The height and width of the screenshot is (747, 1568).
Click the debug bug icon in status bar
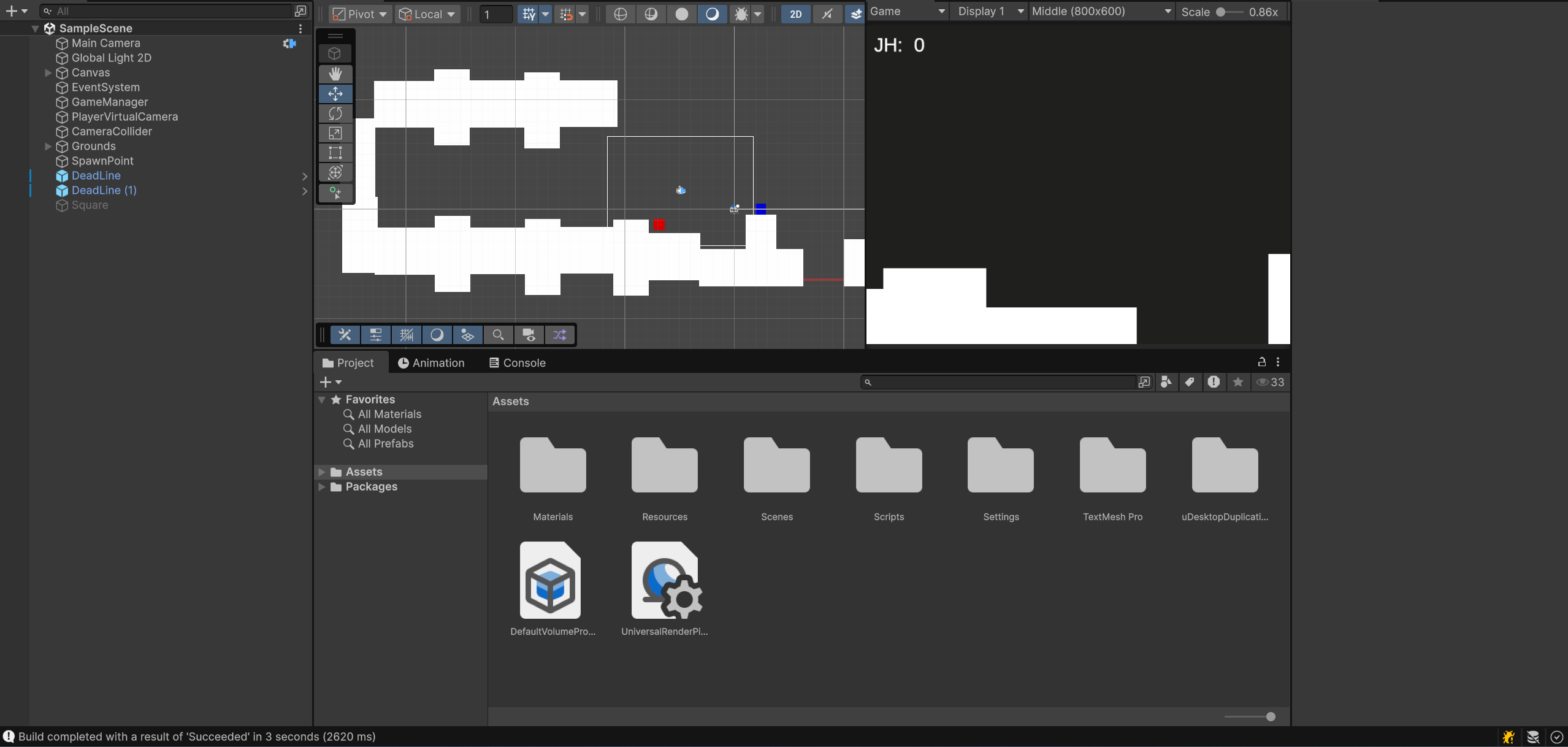tap(1509, 737)
